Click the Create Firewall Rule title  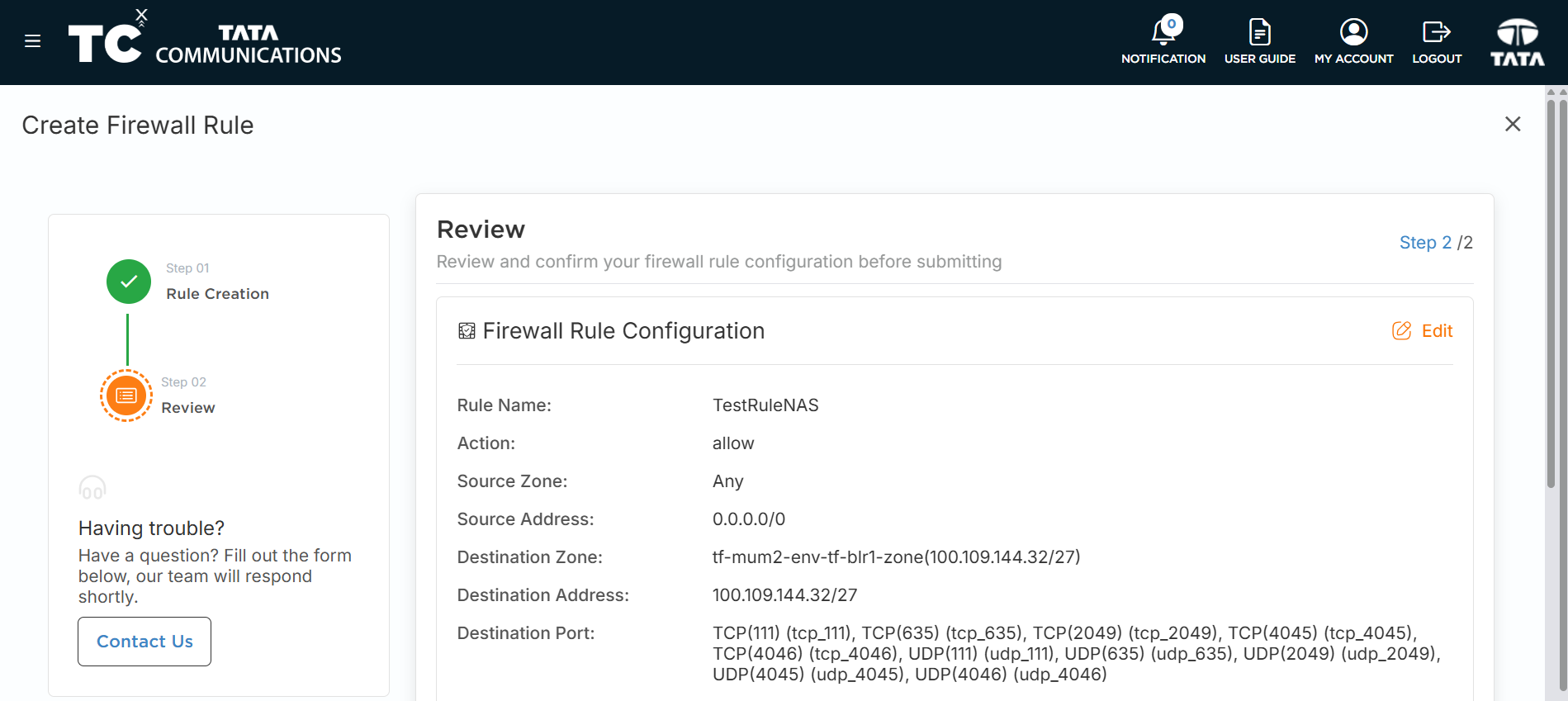coord(138,126)
